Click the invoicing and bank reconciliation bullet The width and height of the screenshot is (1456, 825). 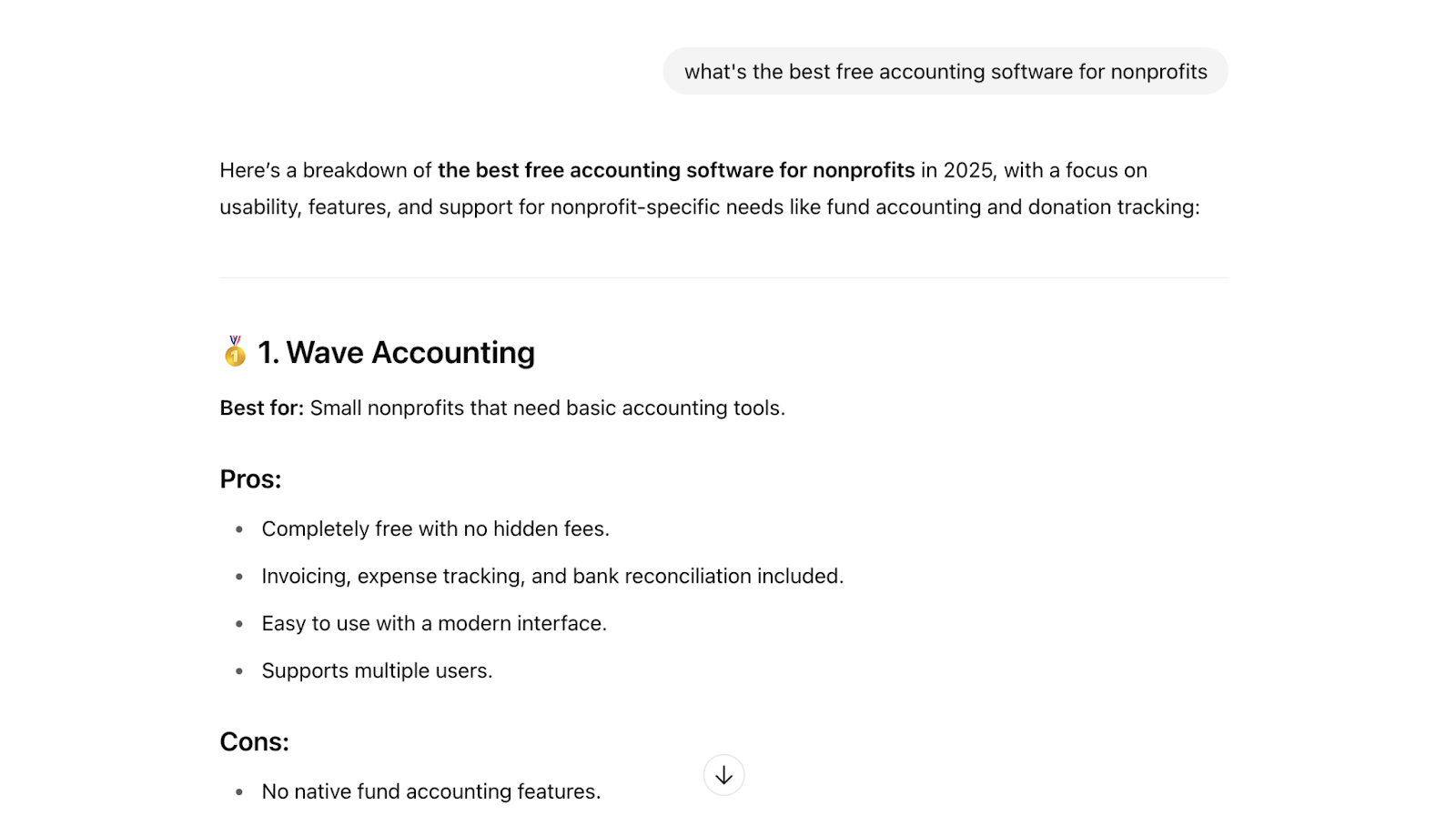(552, 576)
